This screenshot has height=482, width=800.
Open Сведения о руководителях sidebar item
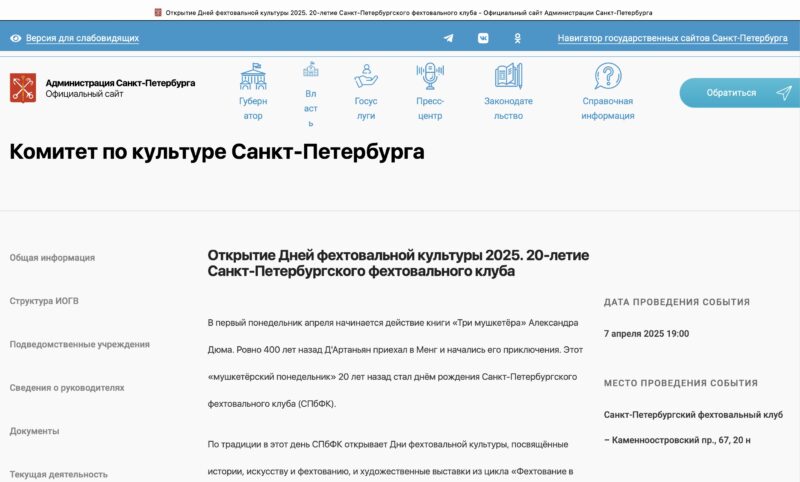pos(67,387)
